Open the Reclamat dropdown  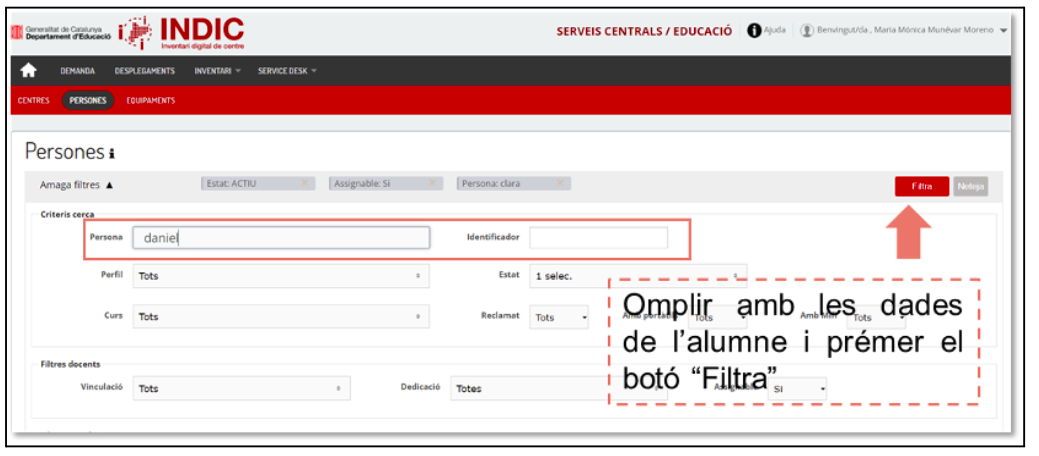click(559, 318)
